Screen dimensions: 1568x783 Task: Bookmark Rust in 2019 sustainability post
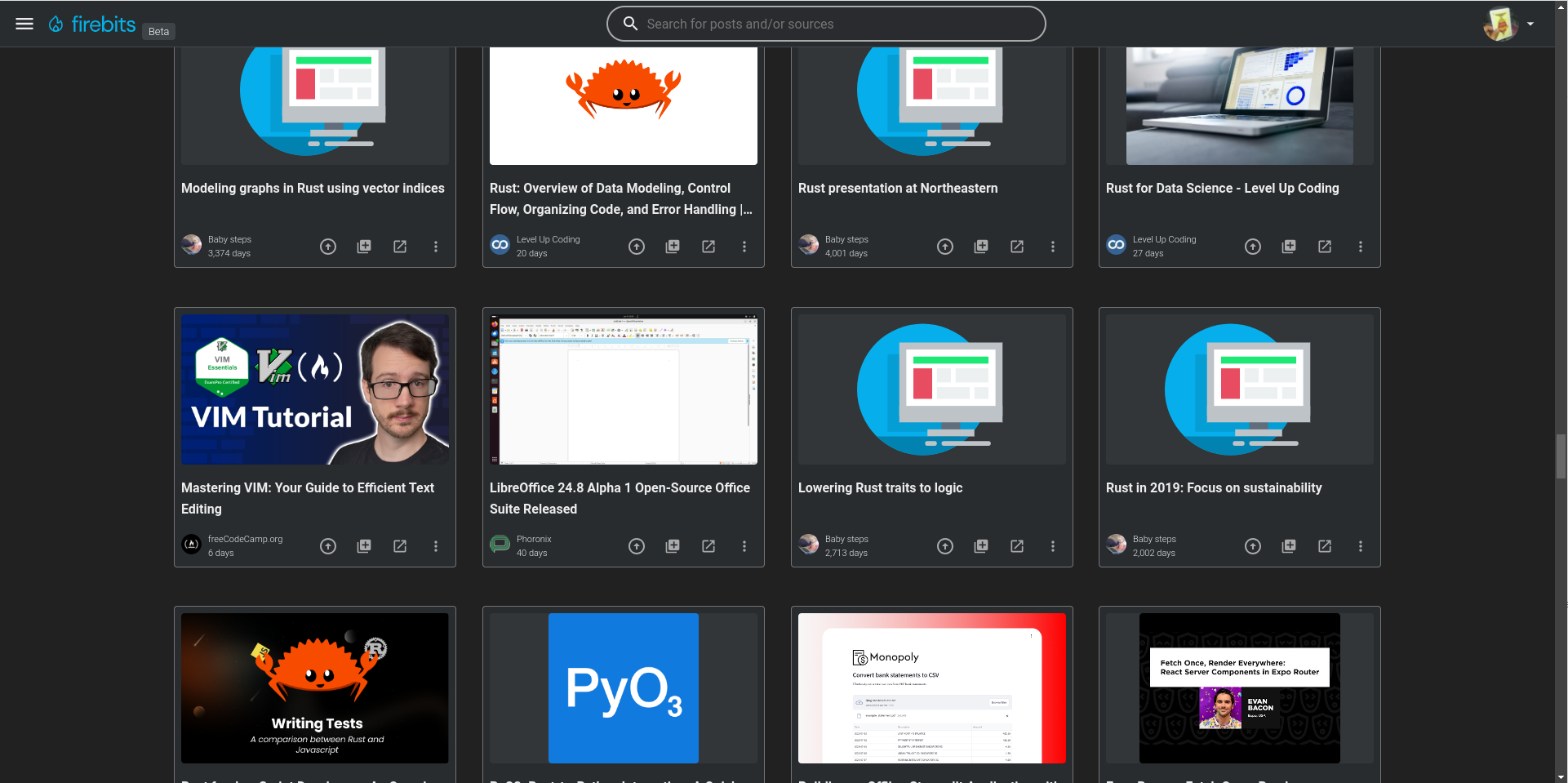pos(1289,546)
